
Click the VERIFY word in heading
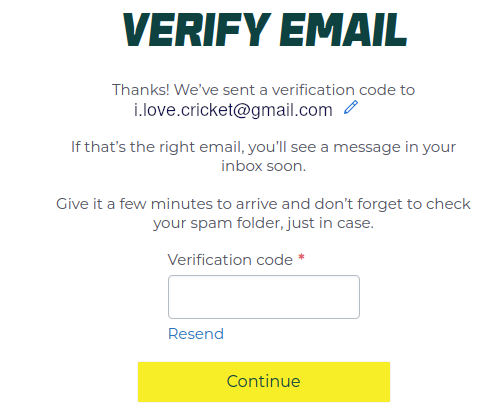click(197, 29)
